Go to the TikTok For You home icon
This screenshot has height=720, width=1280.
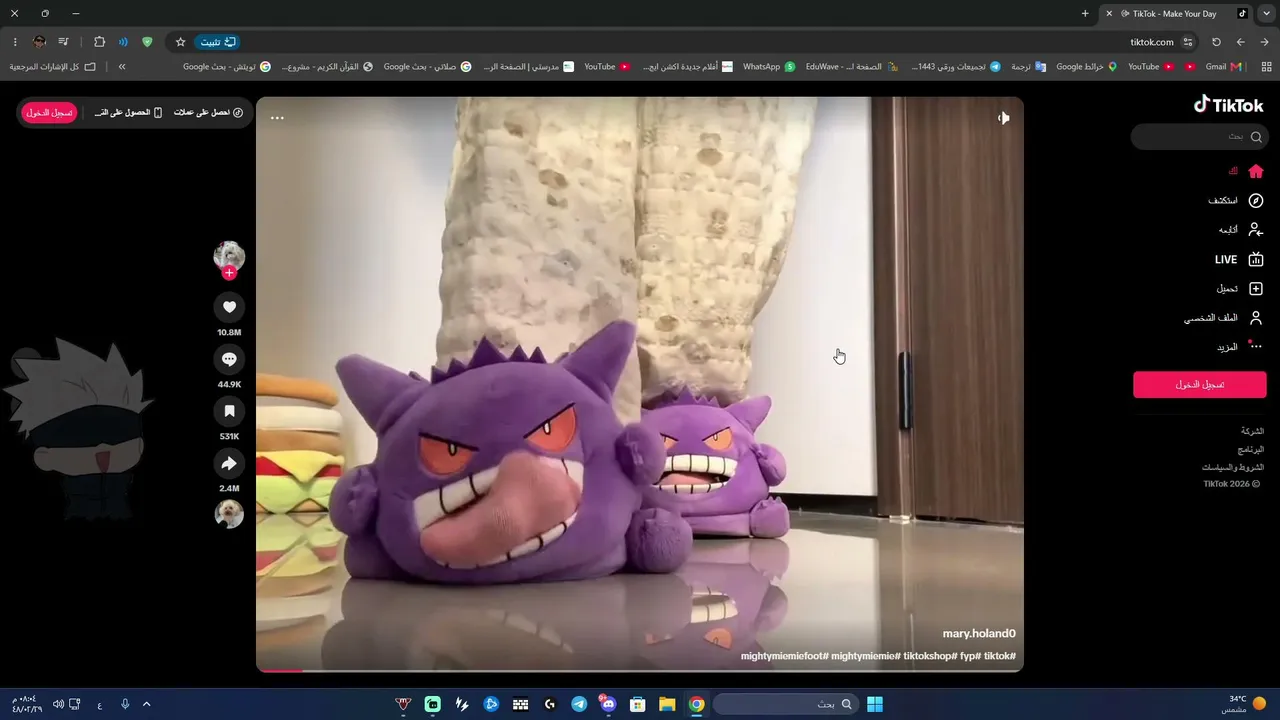pos(1256,171)
